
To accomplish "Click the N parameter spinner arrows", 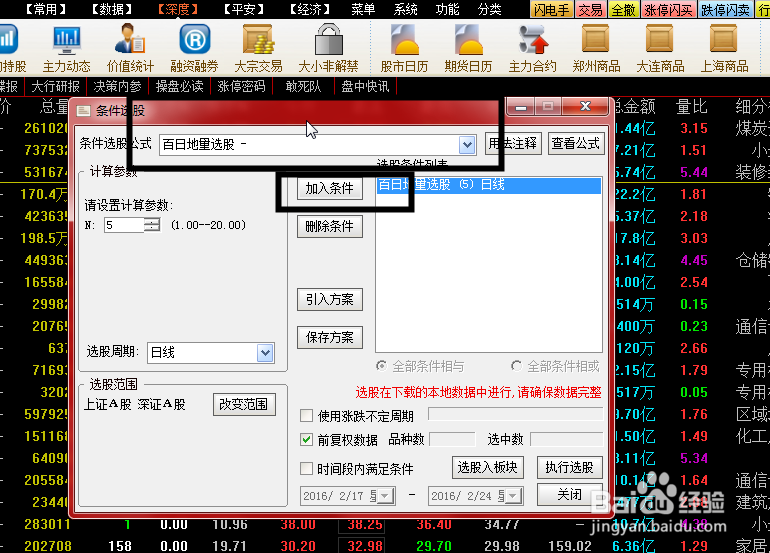I will (x=152, y=225).
